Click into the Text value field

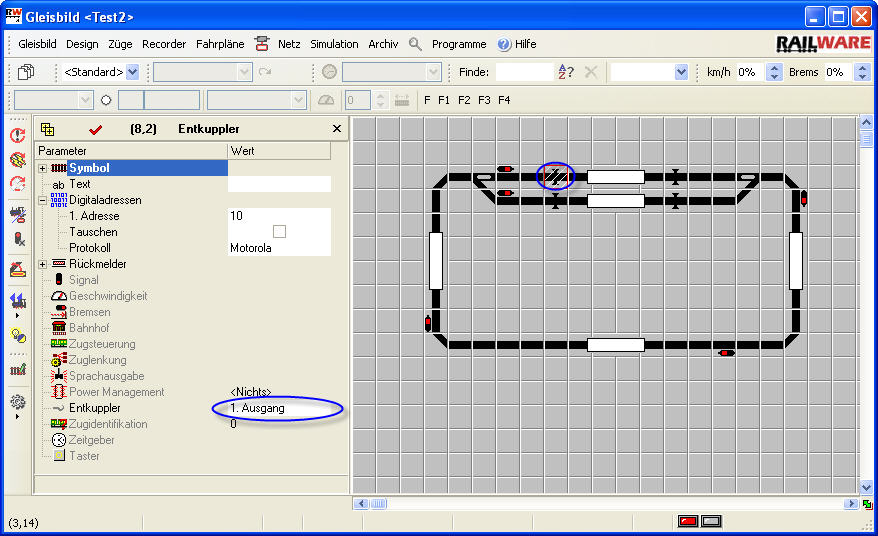279,184
